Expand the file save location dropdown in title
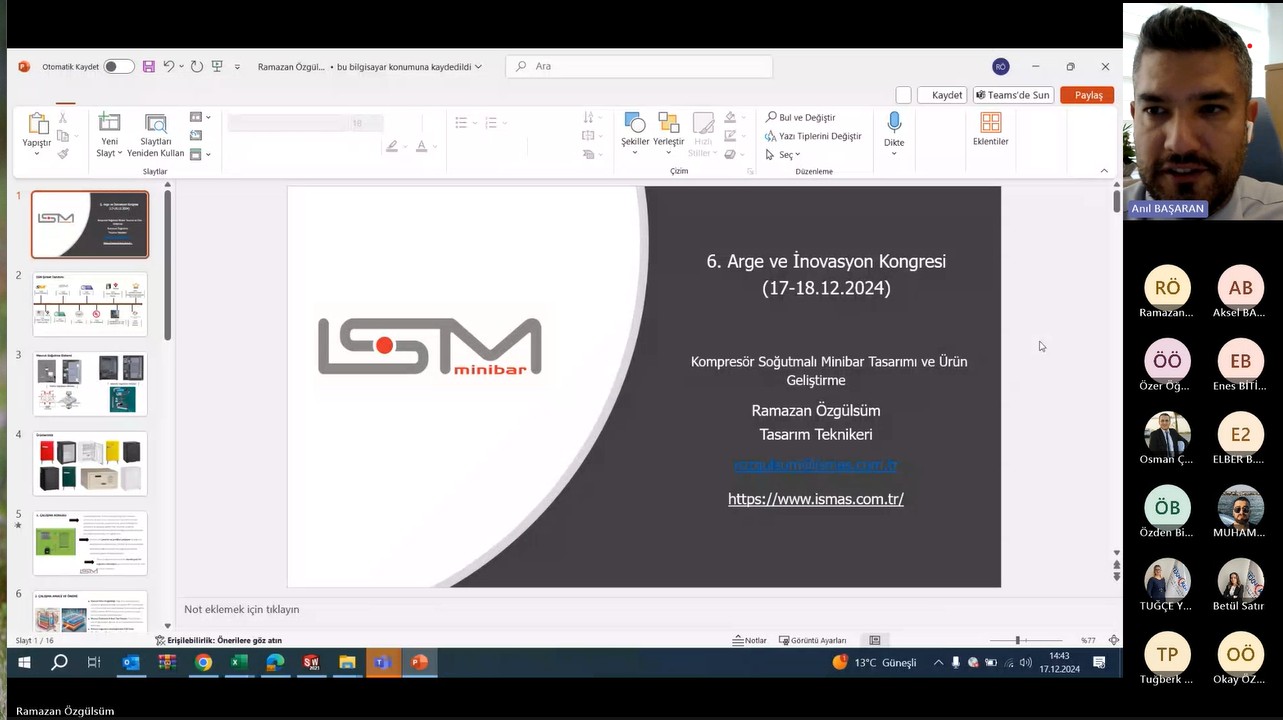1283x720 pixels. click(478, 67)
